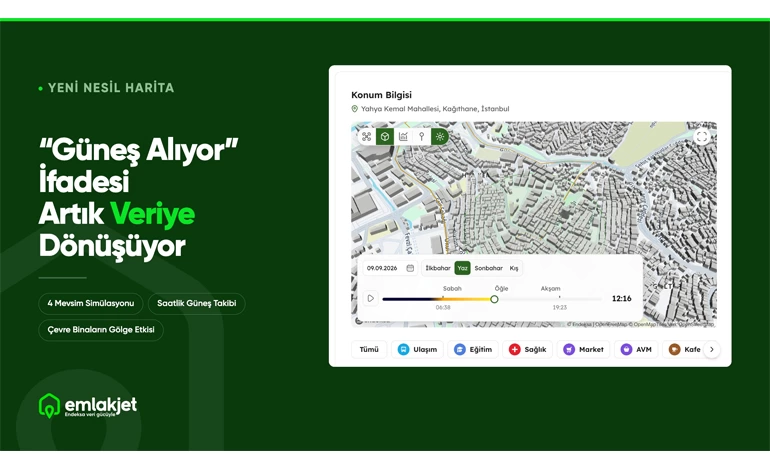Click the Konum Bilgisi heading
Viewport: 770px width, 470px height.
click(x=382, y=95)
